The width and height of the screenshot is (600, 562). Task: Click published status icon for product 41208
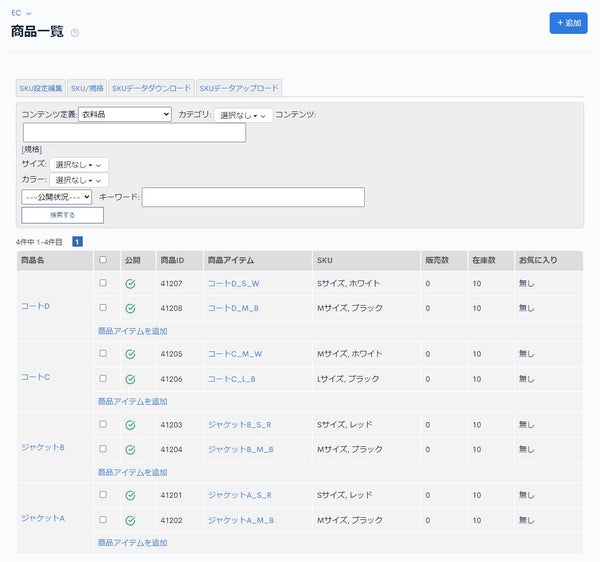tap(130, 308)
